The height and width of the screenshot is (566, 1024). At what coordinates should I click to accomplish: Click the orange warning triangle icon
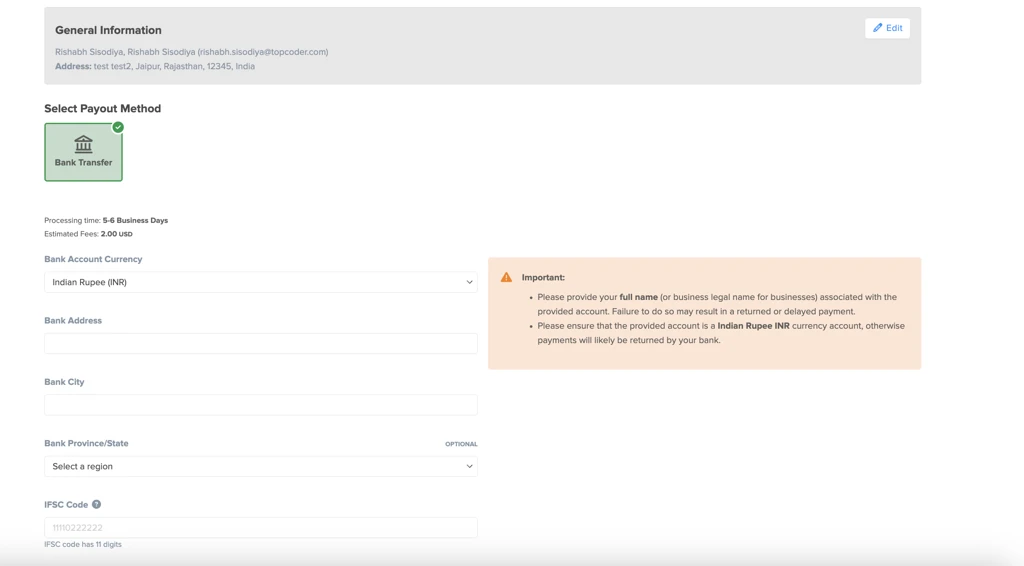pyautogui.click(x=506, y=277)
